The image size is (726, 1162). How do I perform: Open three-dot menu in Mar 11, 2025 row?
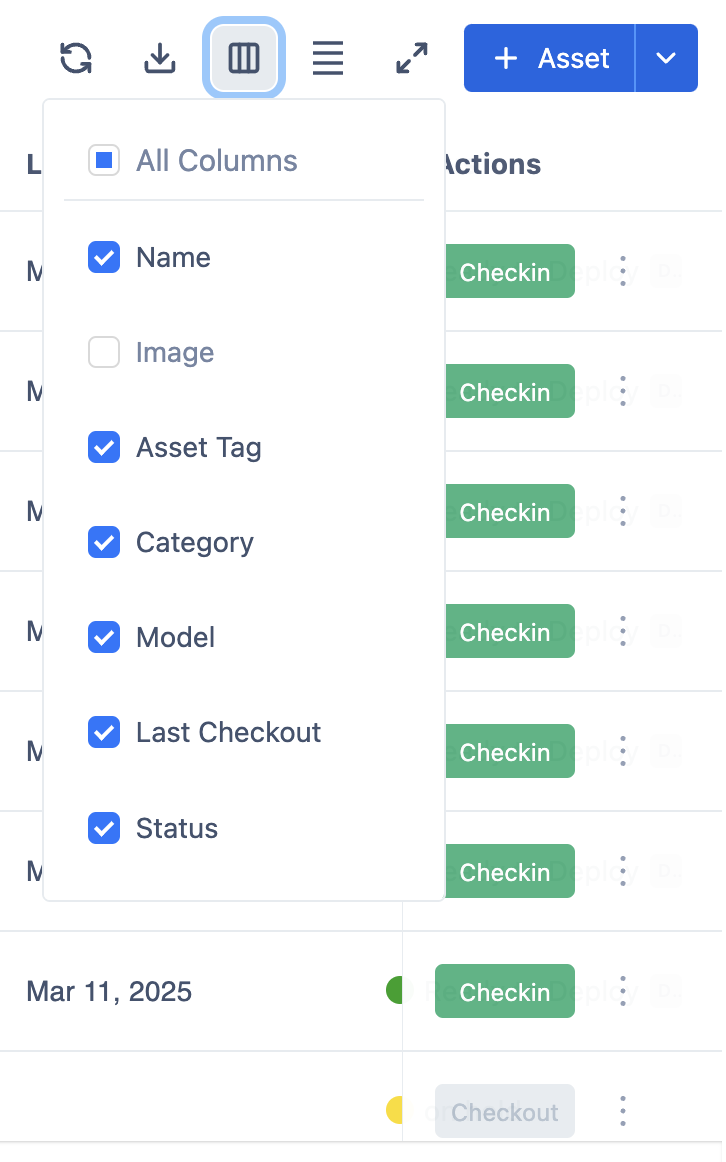tap(623, 991)
